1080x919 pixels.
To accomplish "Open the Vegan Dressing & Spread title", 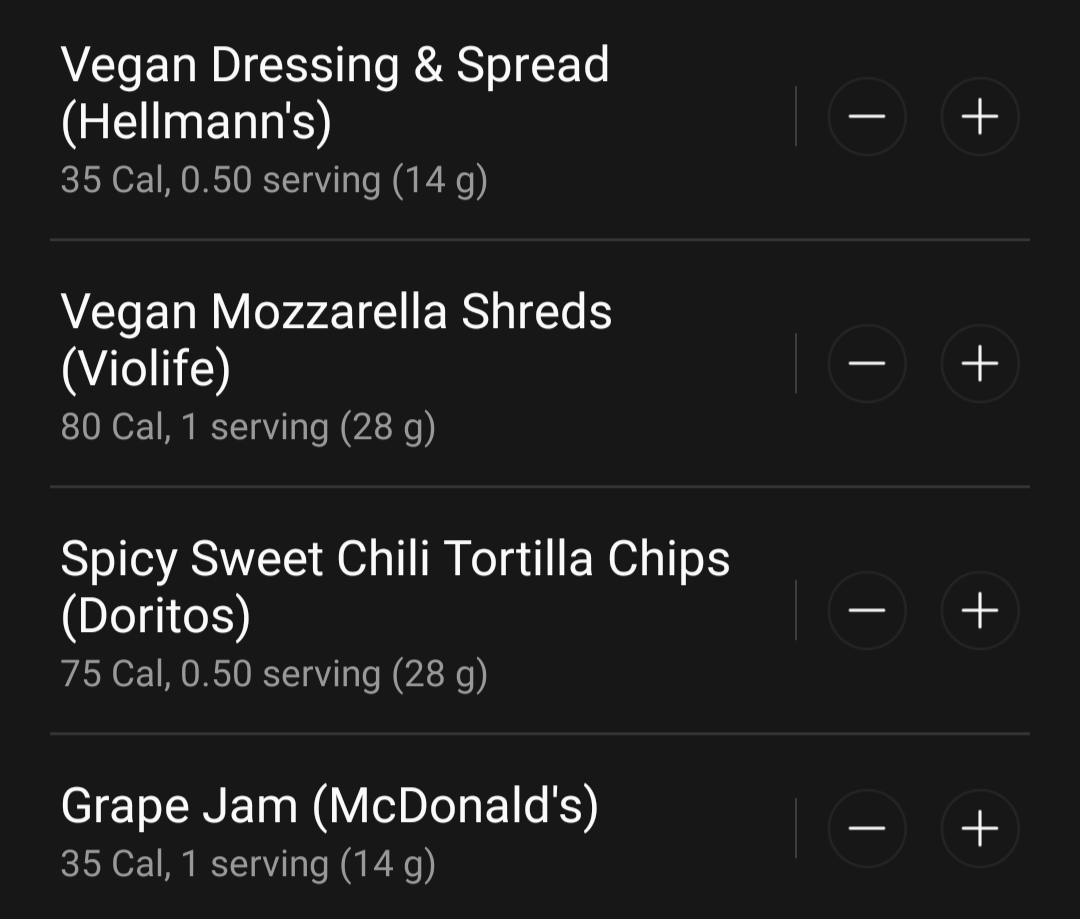I will pyautogui.click(x=334, y=66).
